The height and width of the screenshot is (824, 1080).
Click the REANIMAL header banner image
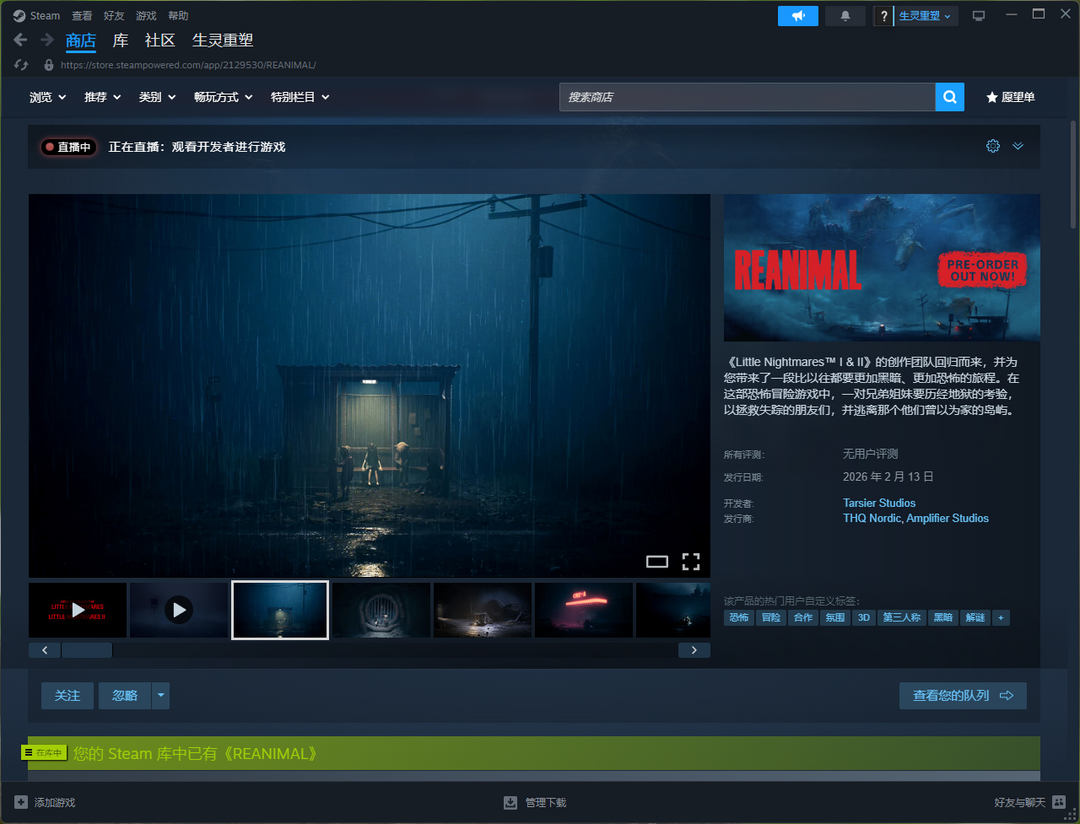(882, 267)
